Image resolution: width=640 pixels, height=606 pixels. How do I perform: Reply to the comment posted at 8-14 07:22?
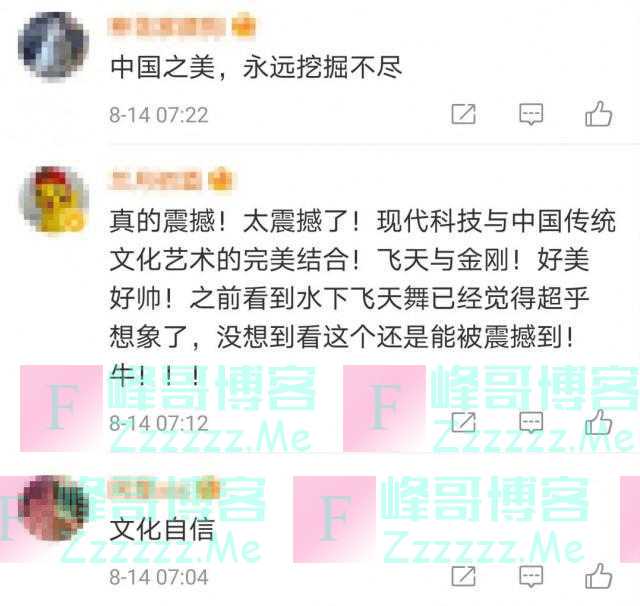click(x=531, y=114)
